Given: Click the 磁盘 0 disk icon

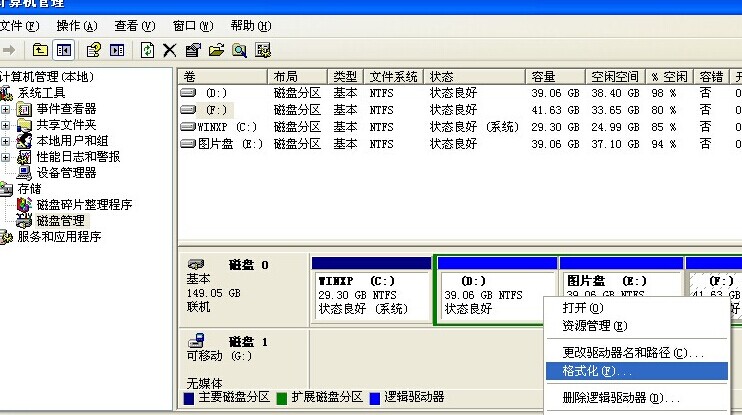Looking at the screenshot, I should point(196,264).
